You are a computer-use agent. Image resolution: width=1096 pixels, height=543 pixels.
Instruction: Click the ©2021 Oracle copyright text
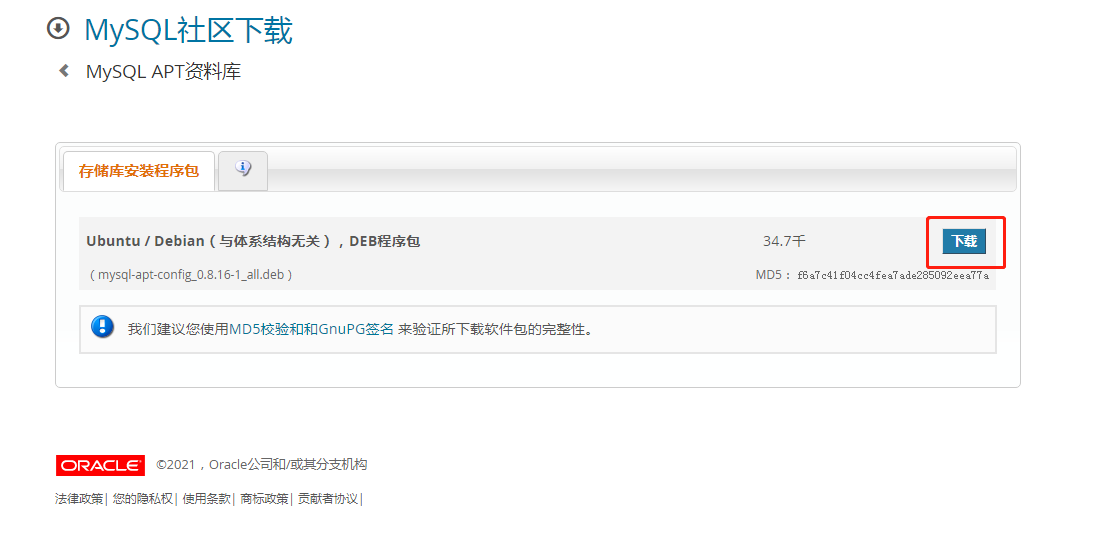coord(261,465)
